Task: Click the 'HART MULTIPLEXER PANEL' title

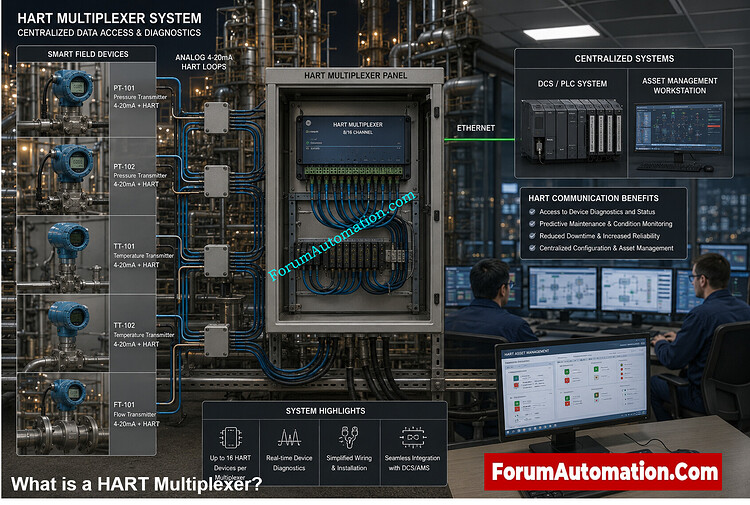Action: coord(355,76)
